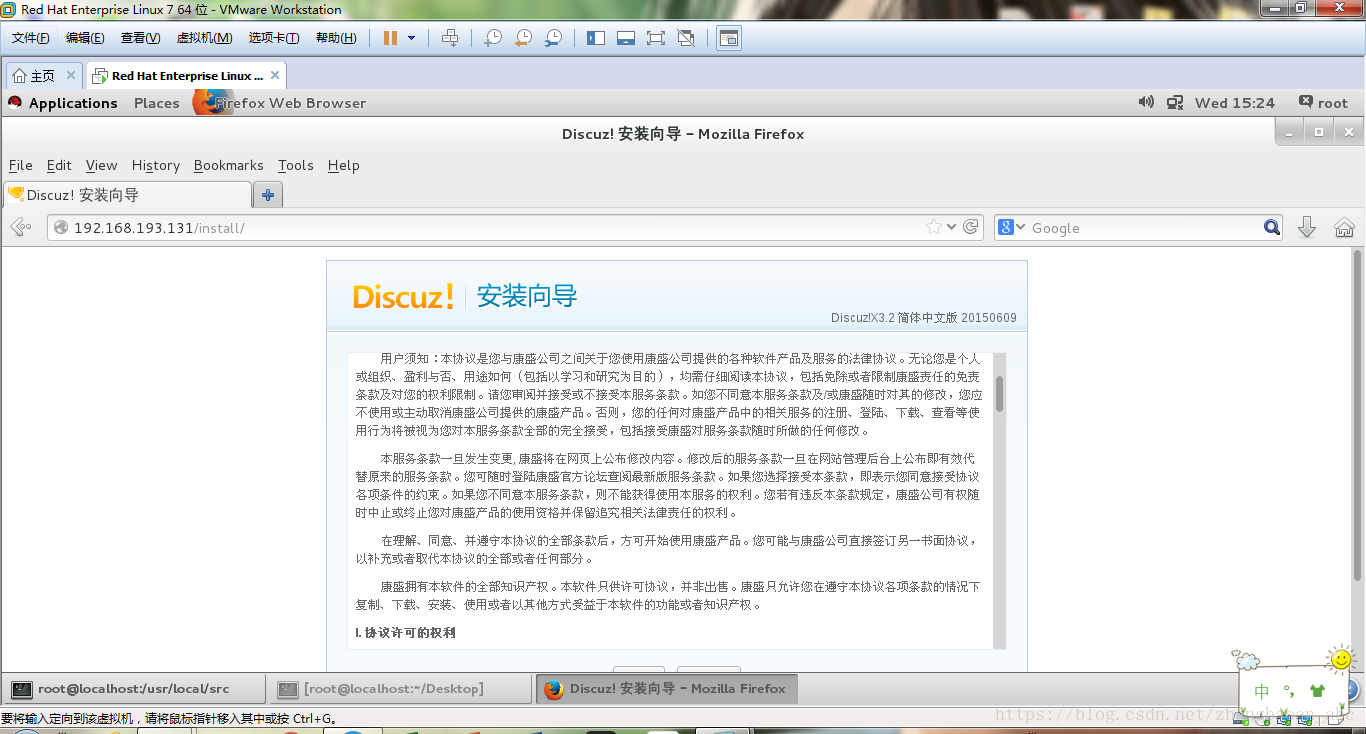Go to Firefox home page icon
This screenshot has height=734, width=1366.
click(1344, 228)
